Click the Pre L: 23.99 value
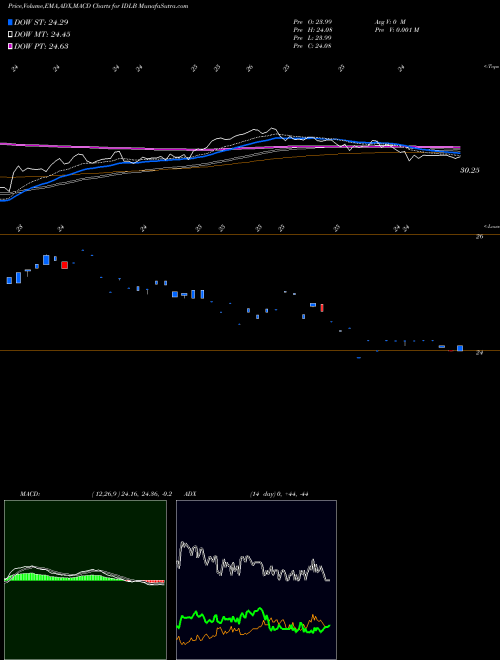Screen dimensions: 500x660 312,38
